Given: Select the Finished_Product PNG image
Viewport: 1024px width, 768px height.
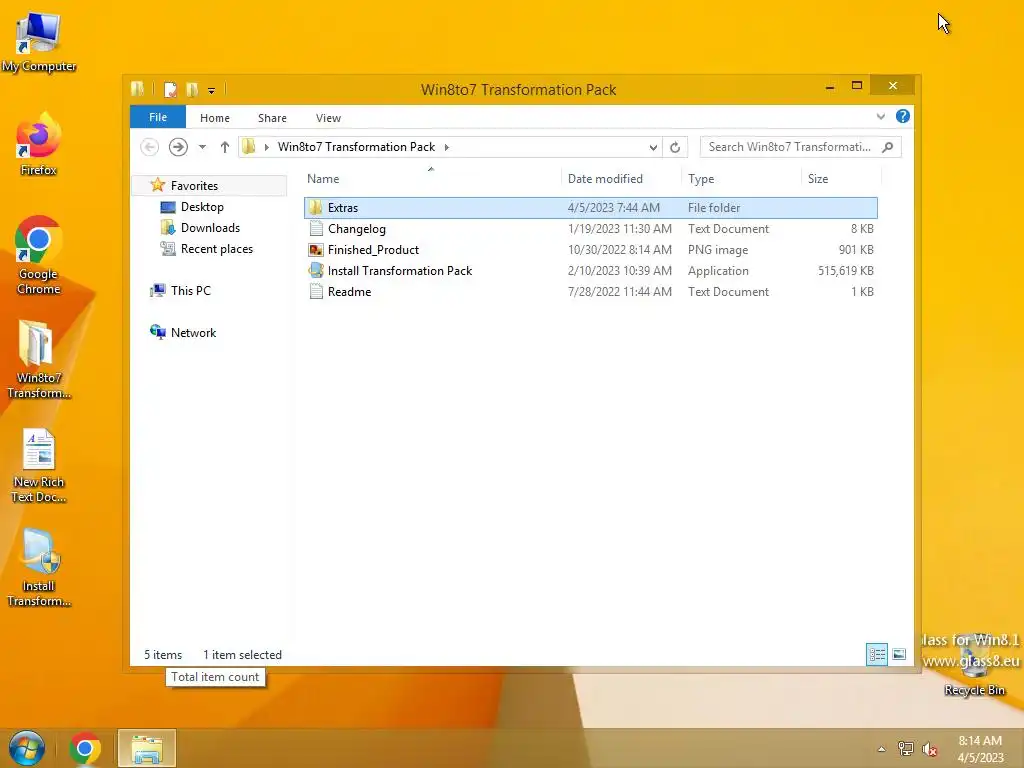Looking at the screenshot, I should (590, 249).
